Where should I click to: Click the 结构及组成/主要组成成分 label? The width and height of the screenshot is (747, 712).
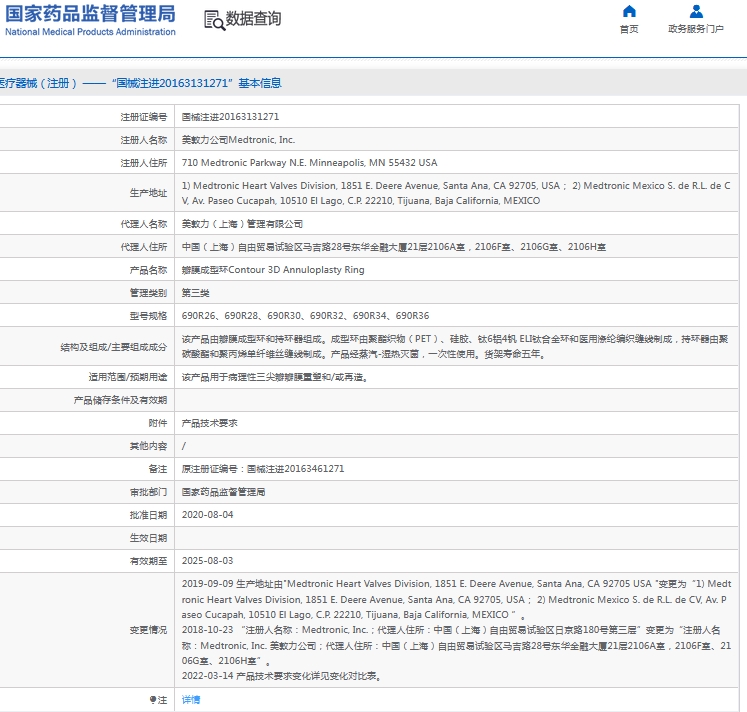point(113,347)
